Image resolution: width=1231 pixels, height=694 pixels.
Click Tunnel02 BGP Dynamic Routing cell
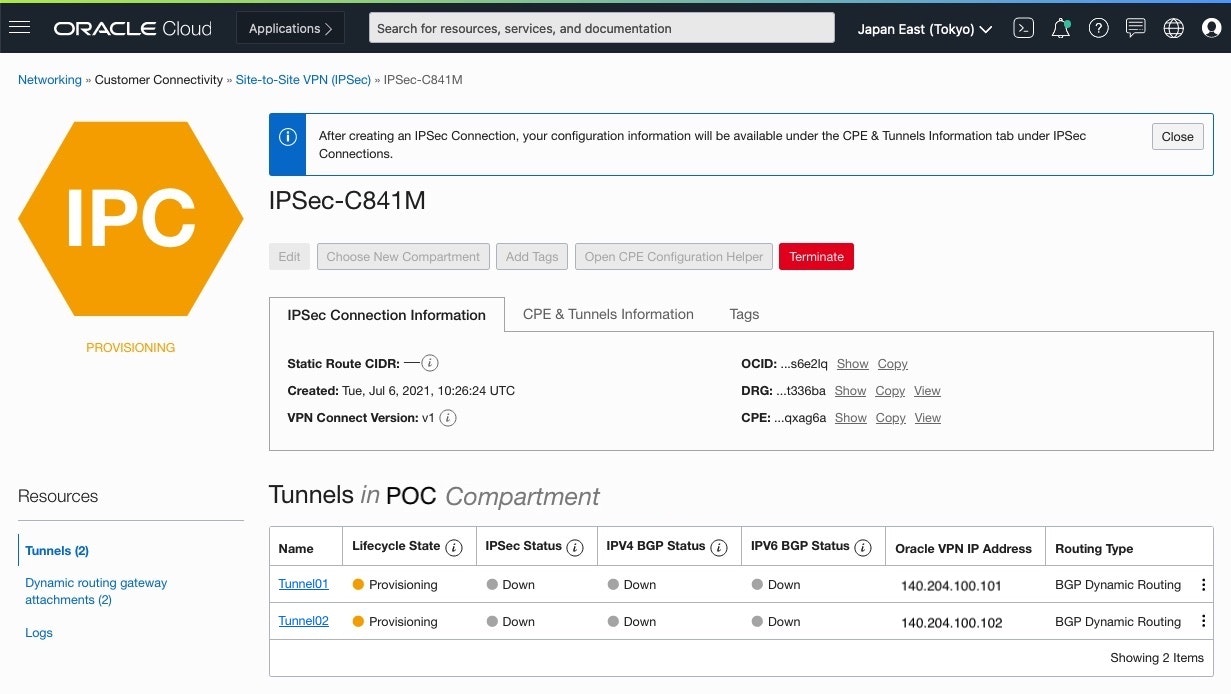tap(1118, 622)
